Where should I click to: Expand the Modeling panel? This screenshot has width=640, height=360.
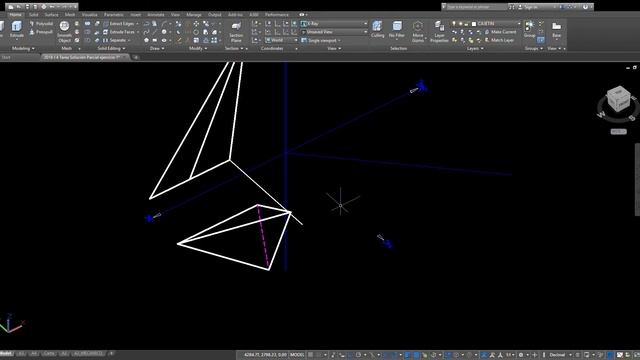pos(23,49)
